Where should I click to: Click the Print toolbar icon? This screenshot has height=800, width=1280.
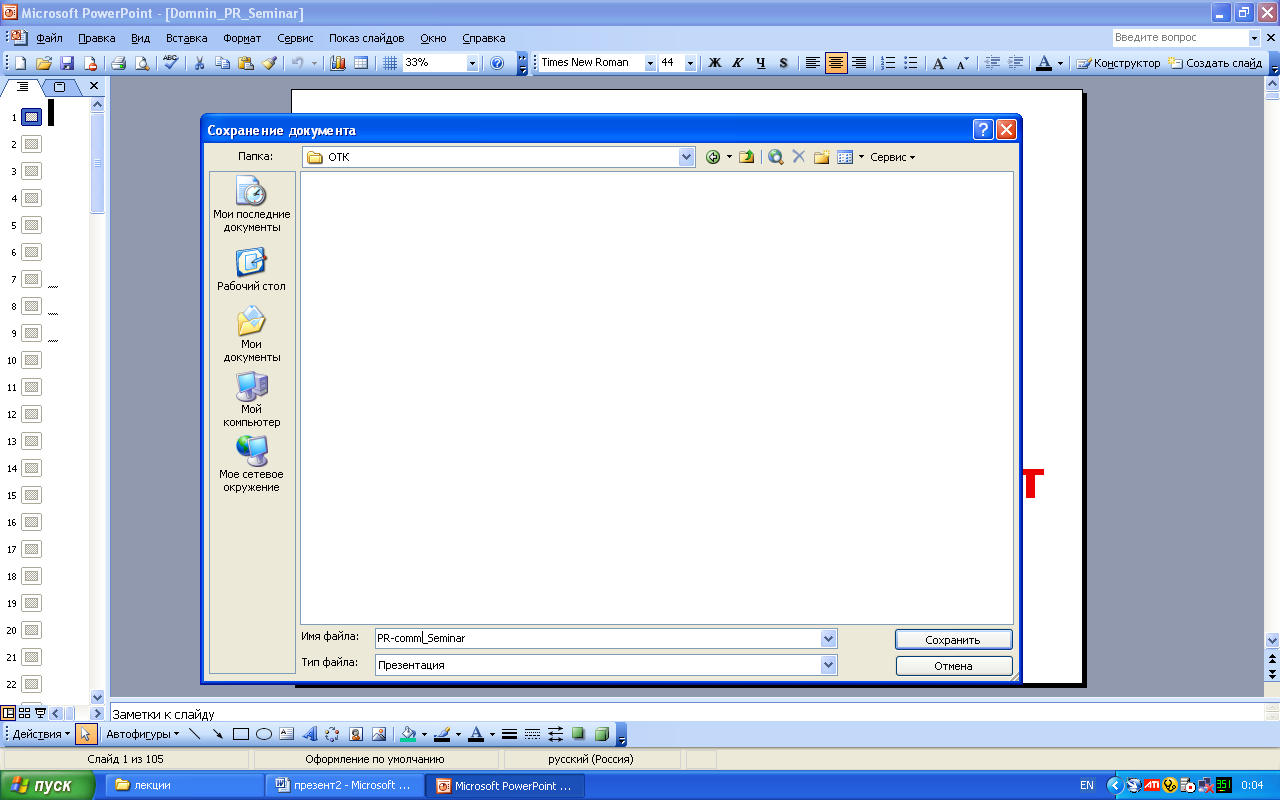click(x=118, y=63)
